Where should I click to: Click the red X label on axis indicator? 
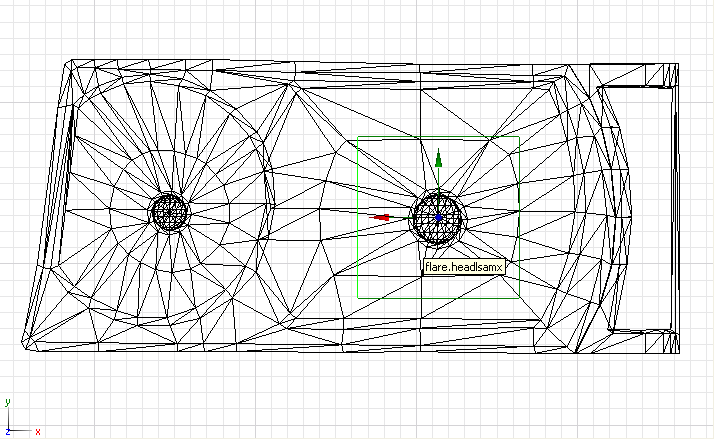[38, 432]
